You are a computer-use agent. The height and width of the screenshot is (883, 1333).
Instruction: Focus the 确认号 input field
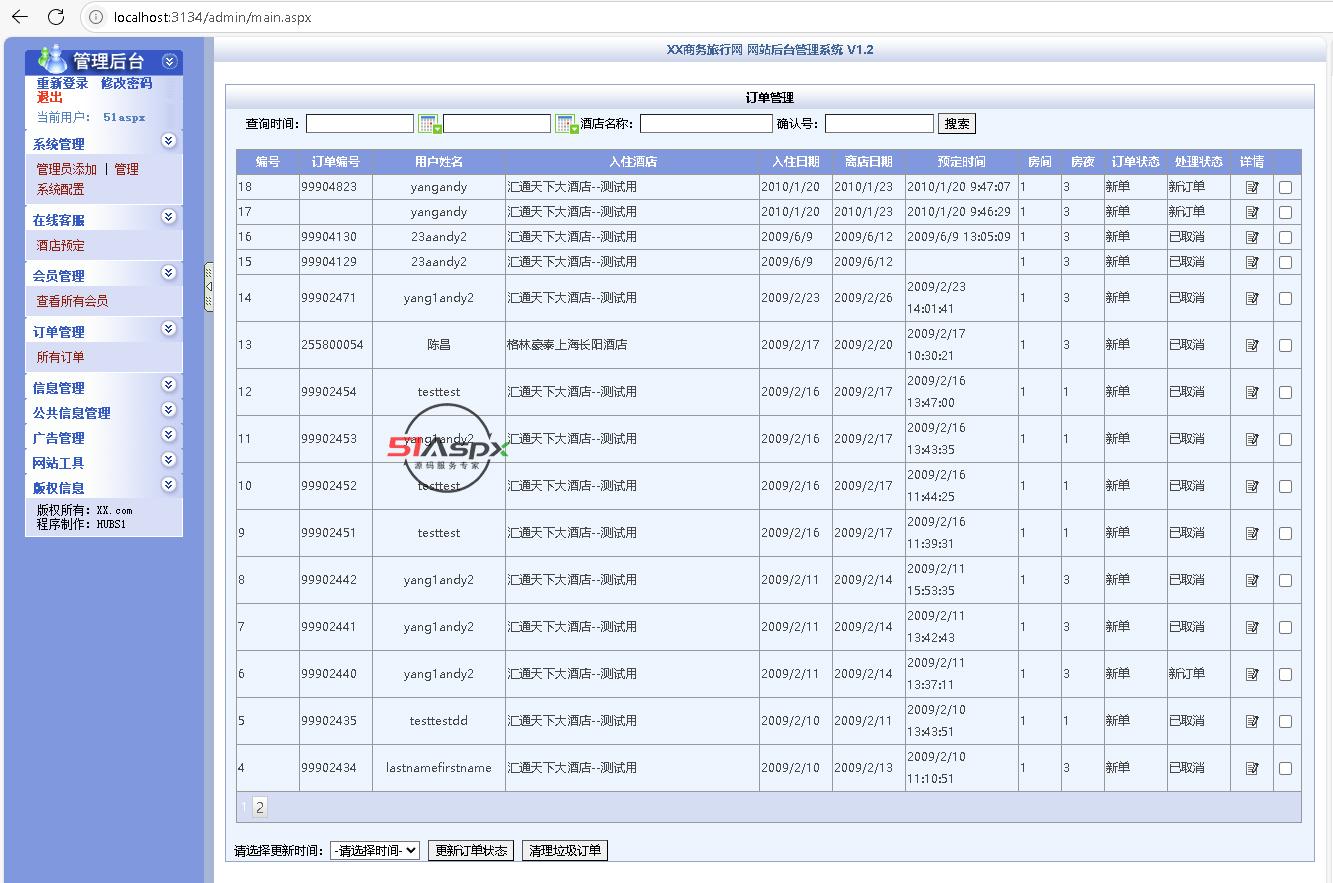click(879, 124)
